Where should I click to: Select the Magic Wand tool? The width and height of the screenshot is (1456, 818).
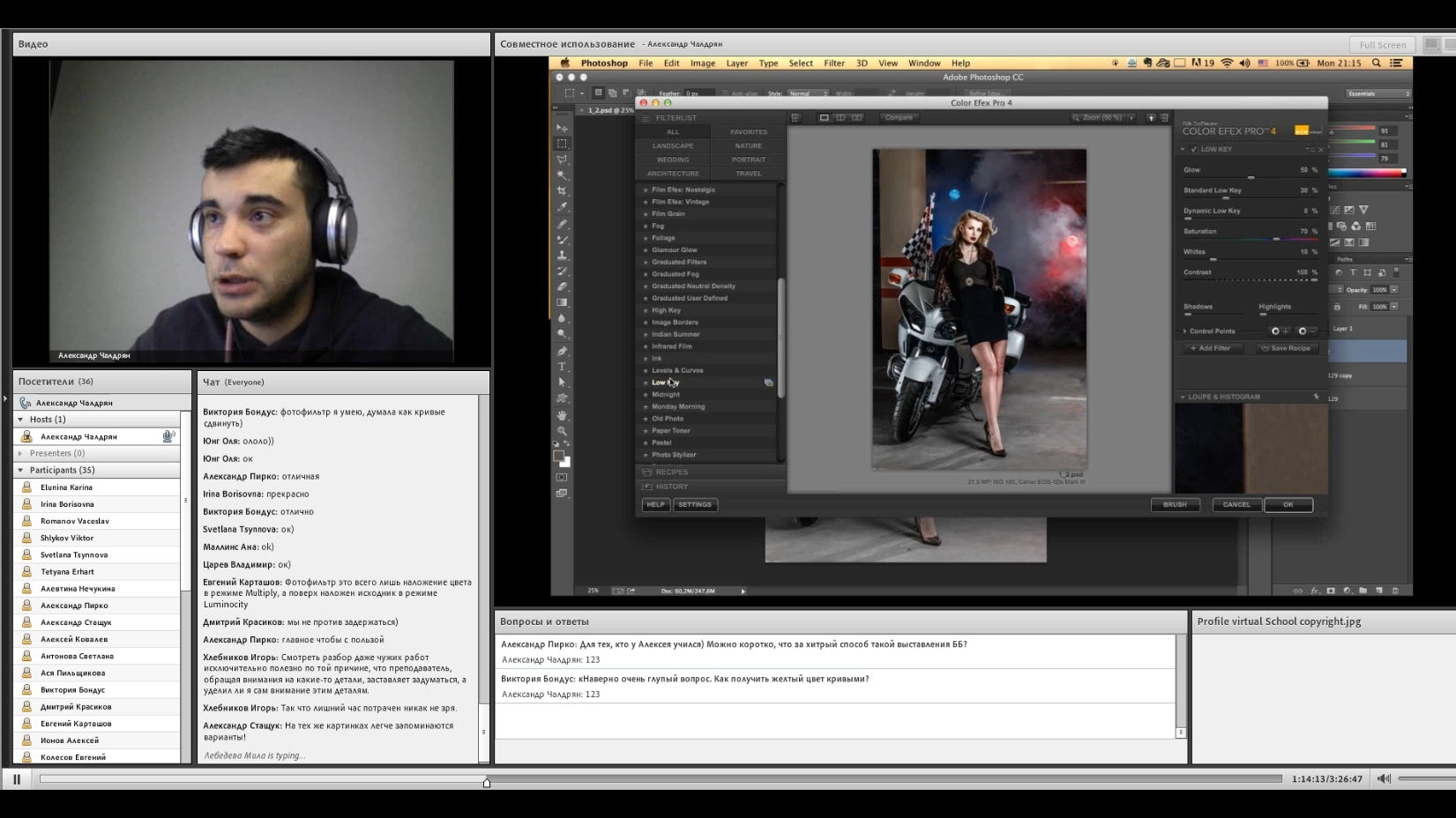562,175
